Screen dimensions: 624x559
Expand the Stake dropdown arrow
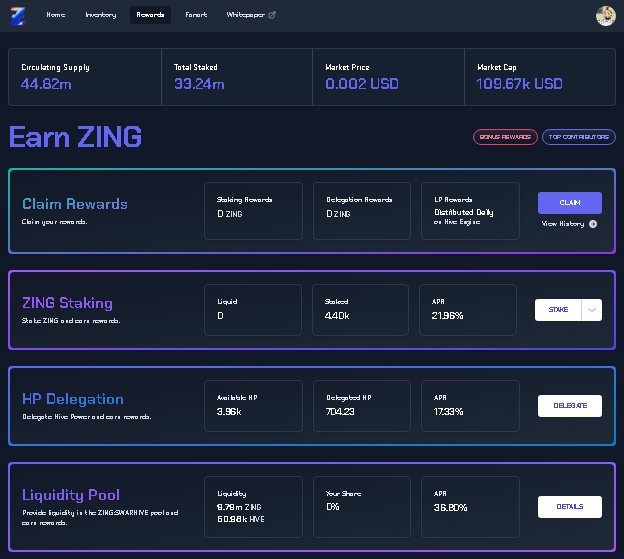591,310
